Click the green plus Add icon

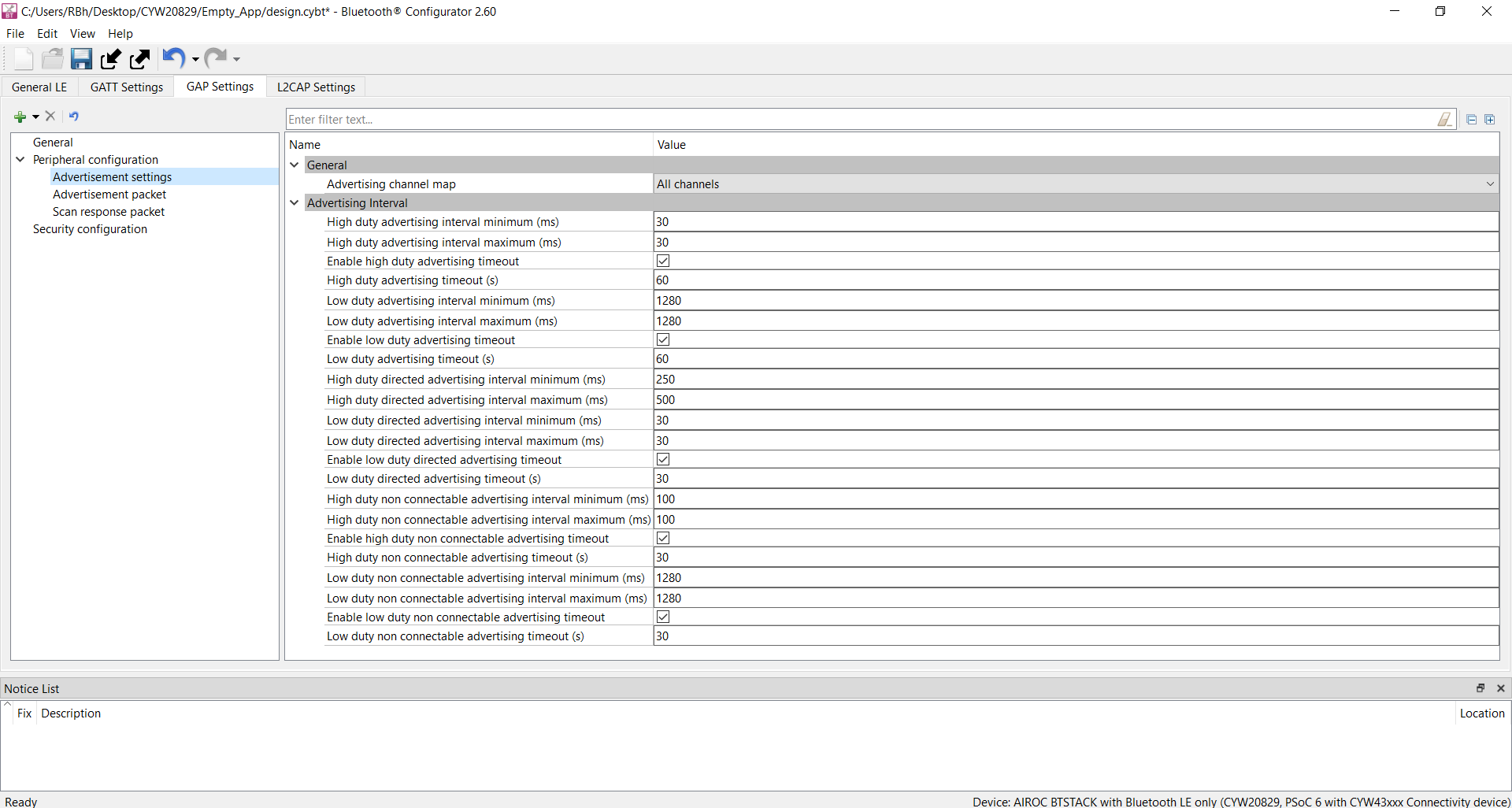coord(20,117)
